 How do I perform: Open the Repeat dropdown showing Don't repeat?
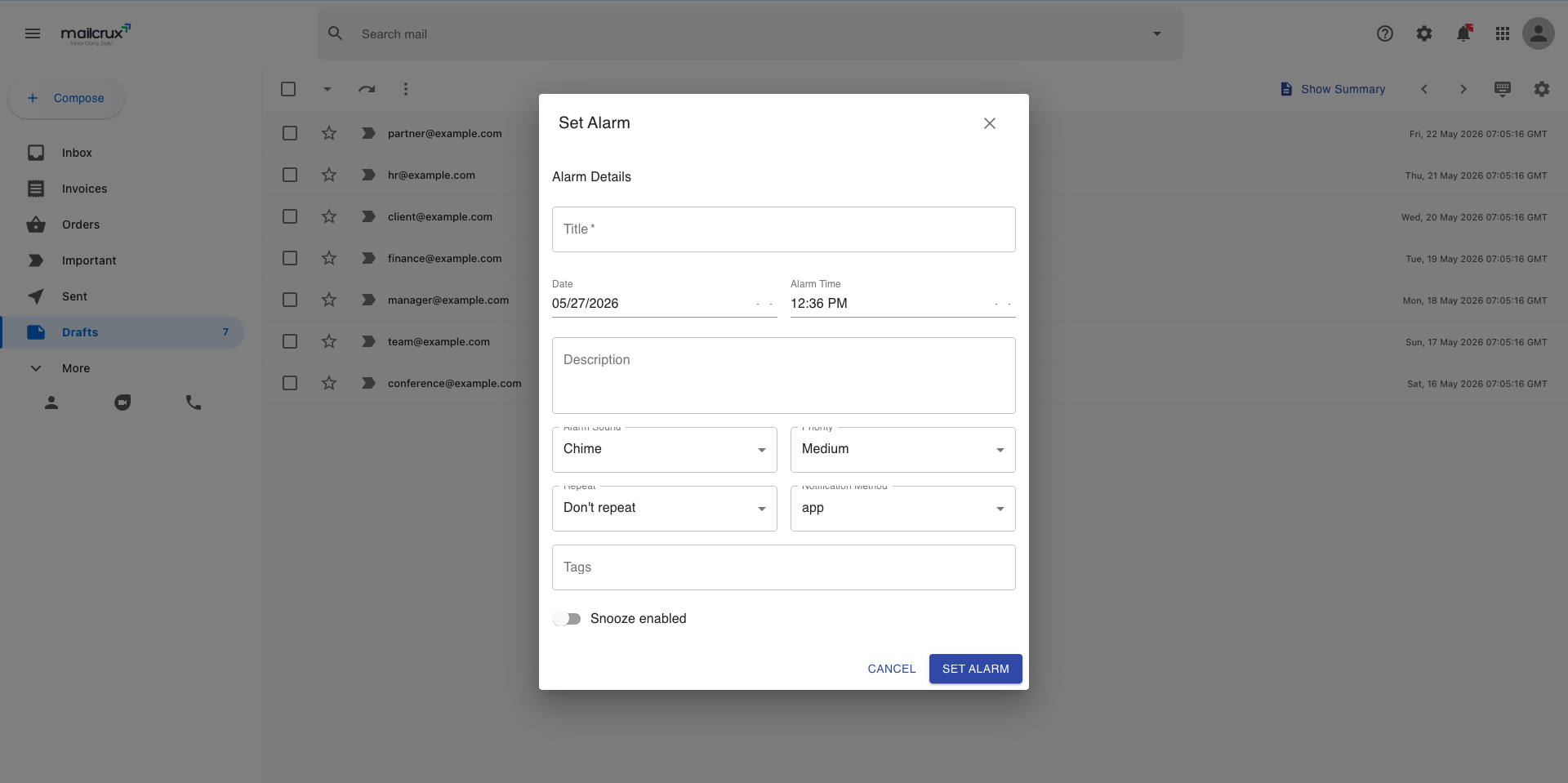(665, 509)
